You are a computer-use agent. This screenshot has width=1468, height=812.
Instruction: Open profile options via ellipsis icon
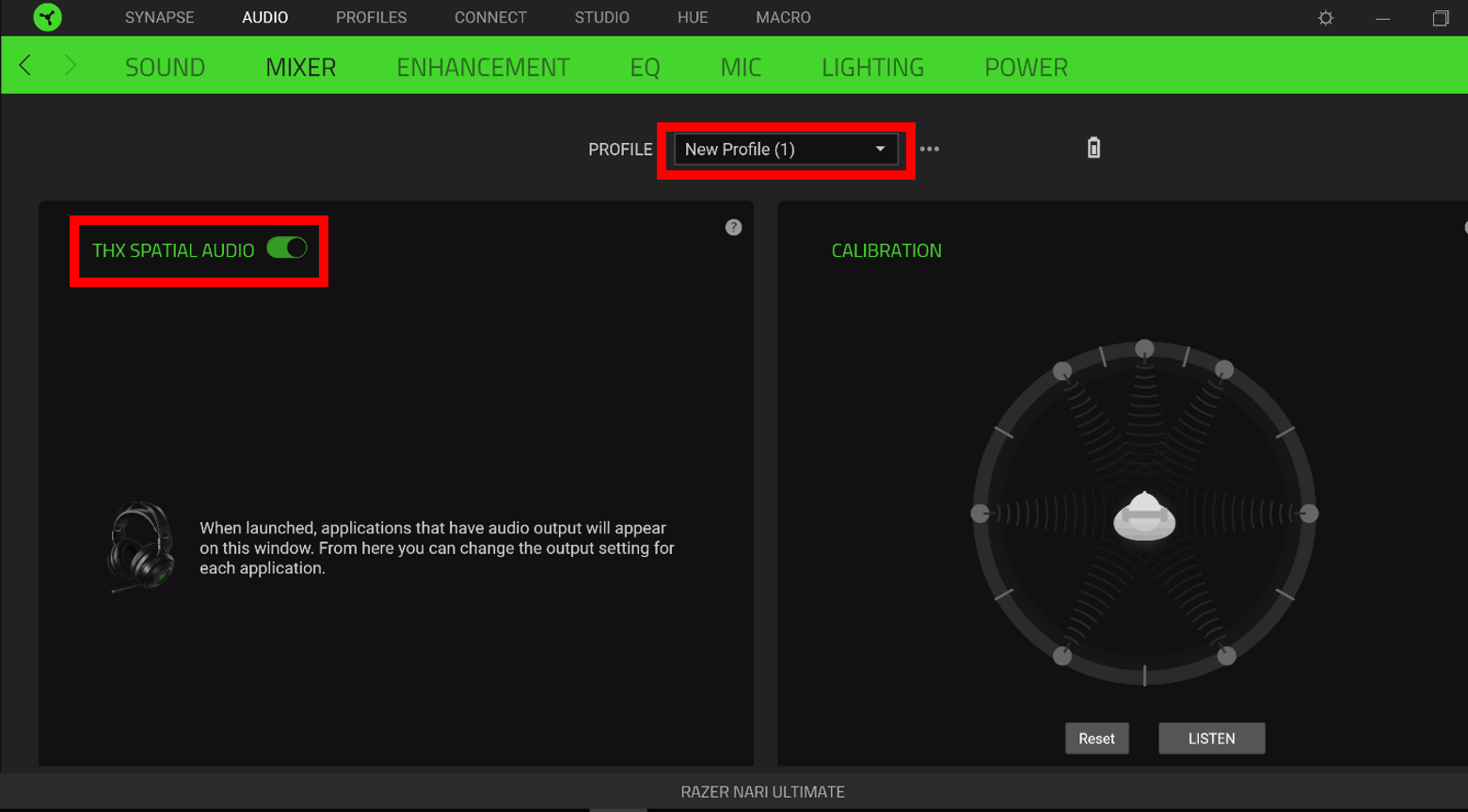tap(930, 148)
